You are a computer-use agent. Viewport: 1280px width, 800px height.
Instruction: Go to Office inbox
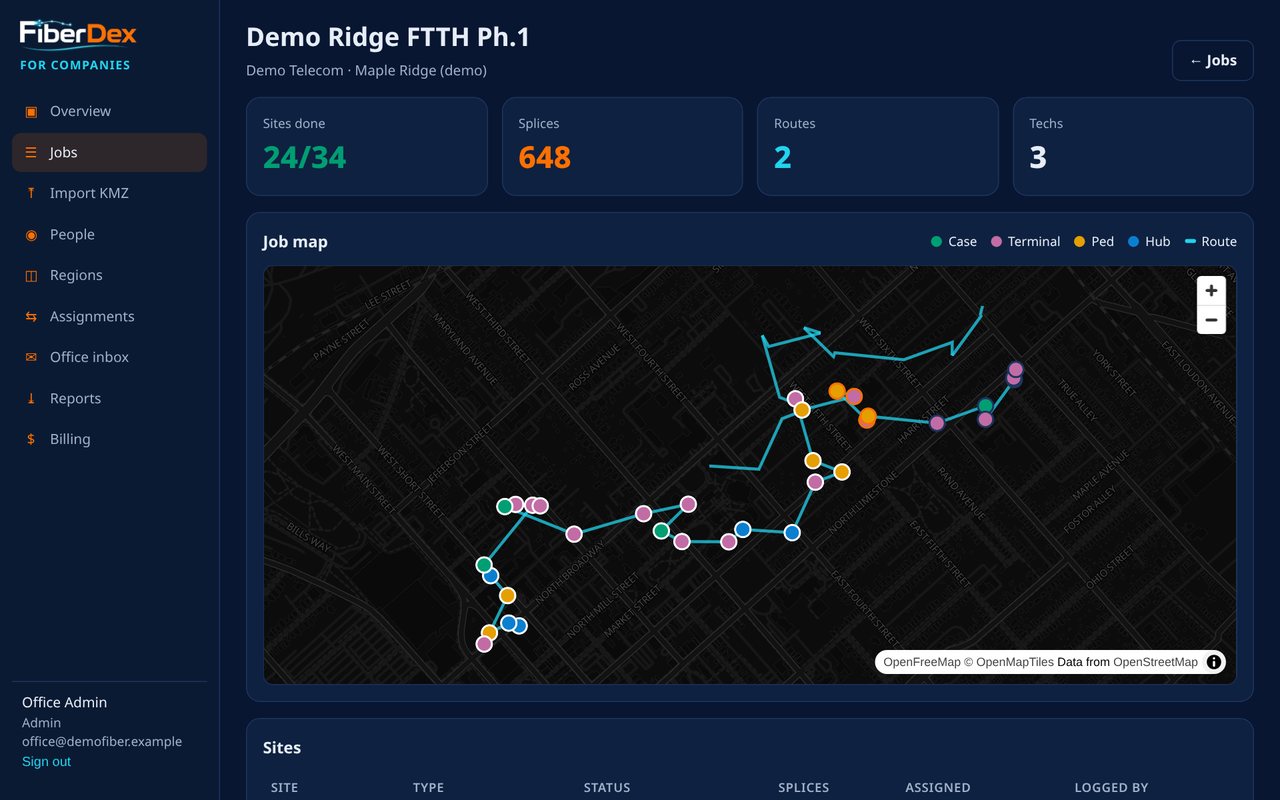[109, 357]
